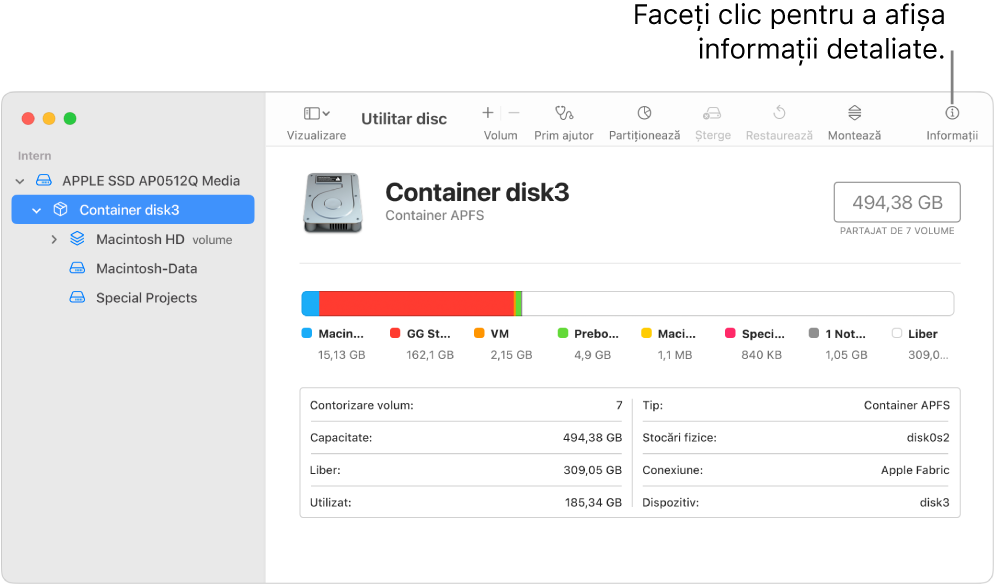Click the Contorizare volum row

(466, 405)
